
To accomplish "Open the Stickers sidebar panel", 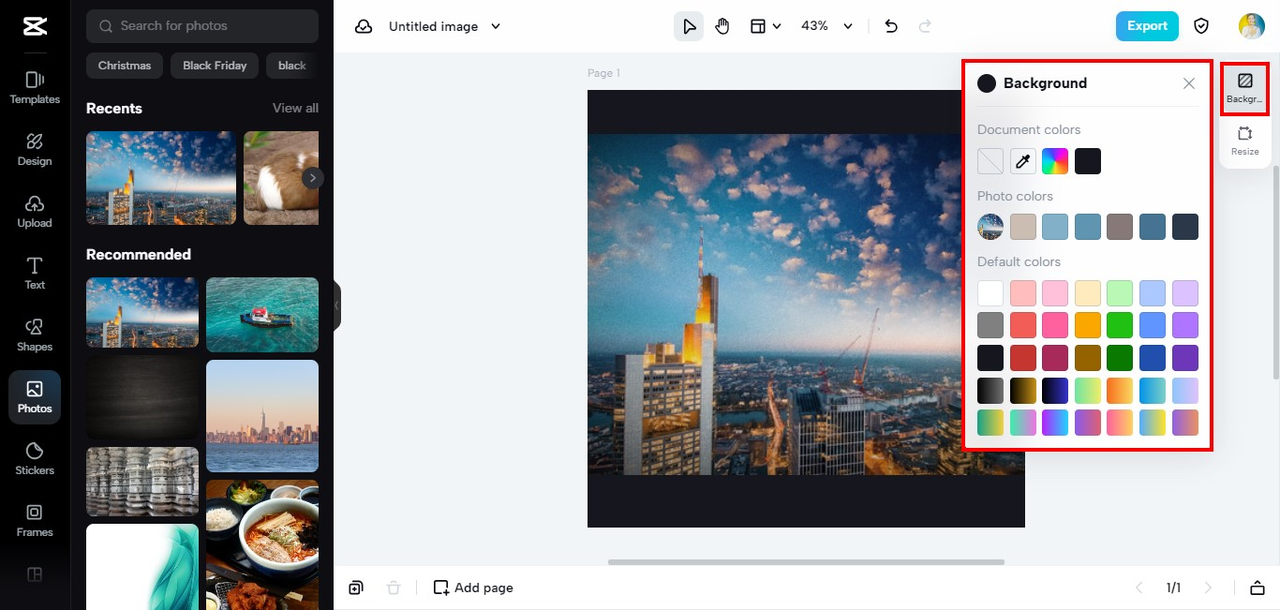I will click(x=34, y=459).
